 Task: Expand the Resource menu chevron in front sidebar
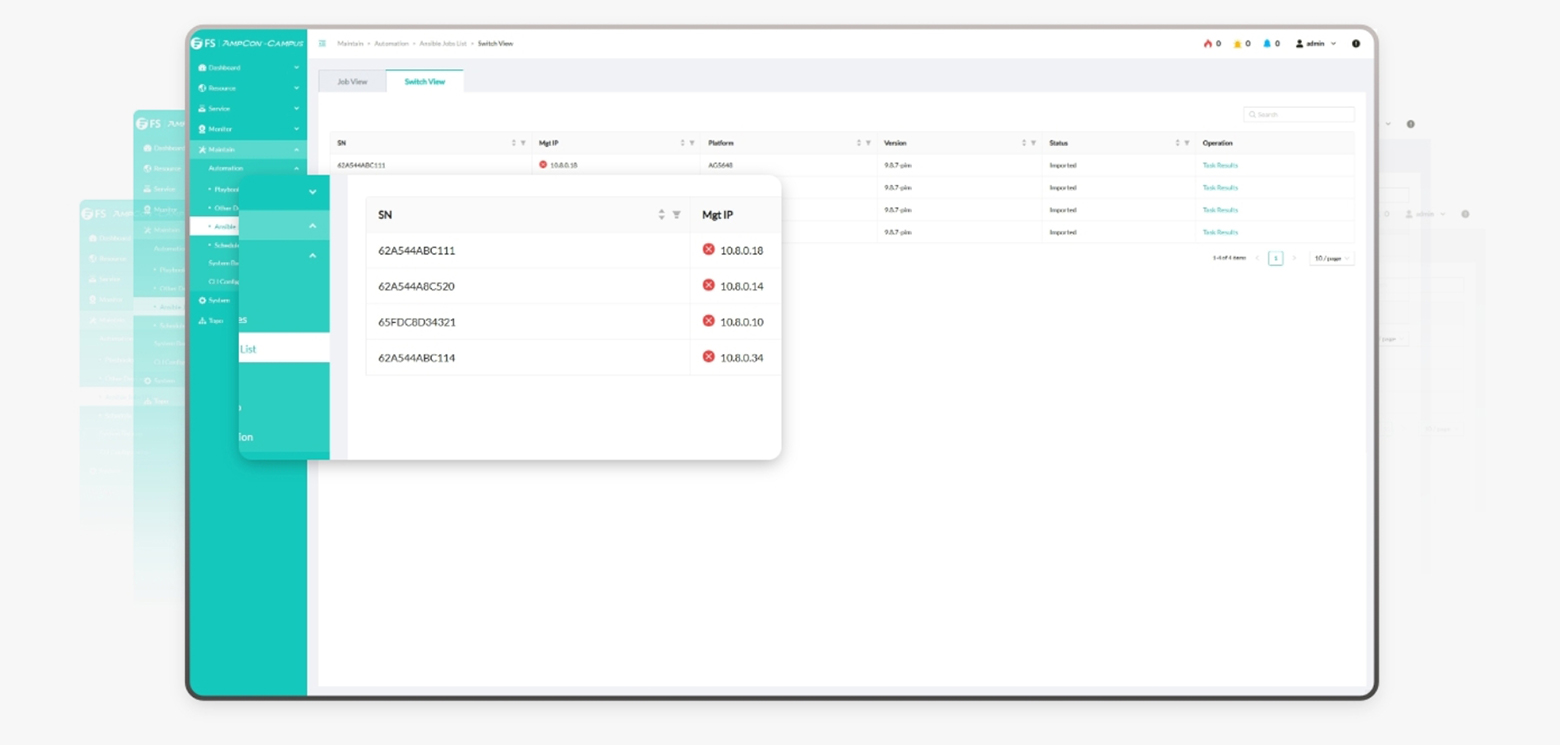[x=297, y=88]
